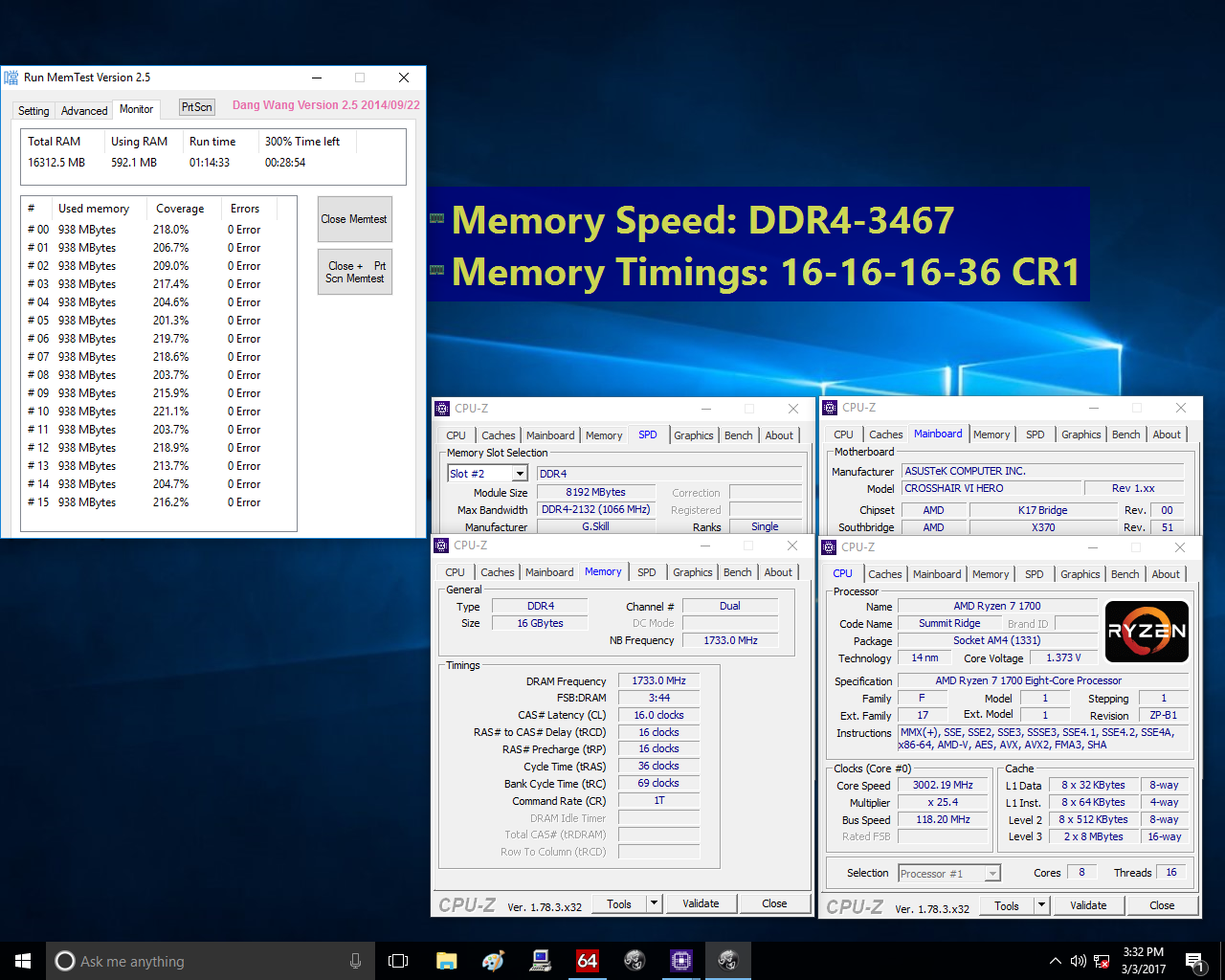This screenshot has height=980, width=1225.
Task: Click the Close Memtest button
Action: (354, 218)
